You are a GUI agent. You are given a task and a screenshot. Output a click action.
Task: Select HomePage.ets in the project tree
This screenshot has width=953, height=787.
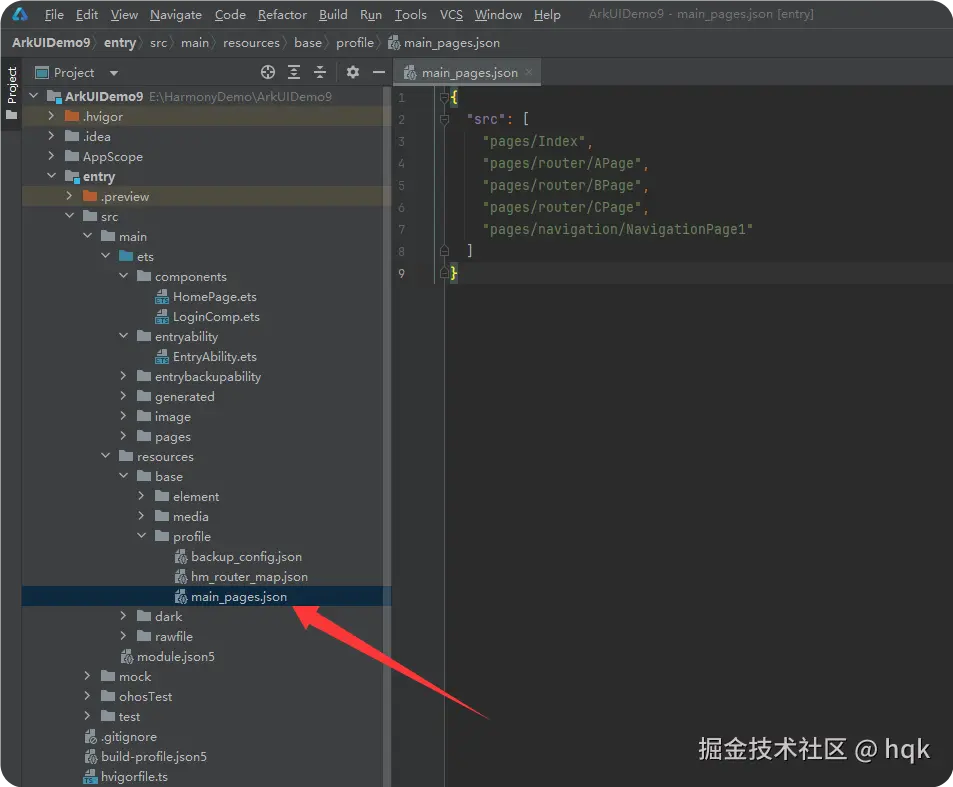pos(214,296)
